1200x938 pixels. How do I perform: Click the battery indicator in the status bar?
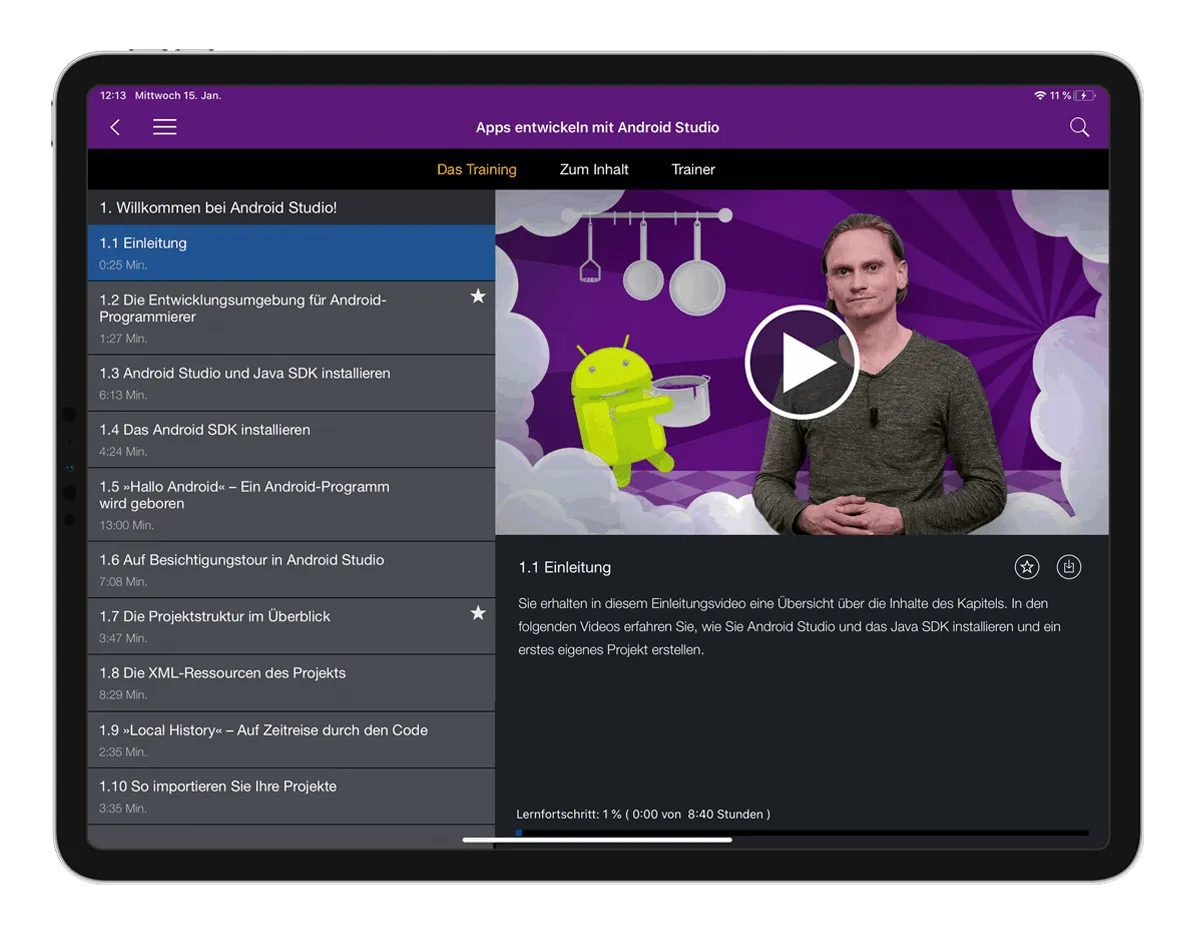coord(1086,95)
